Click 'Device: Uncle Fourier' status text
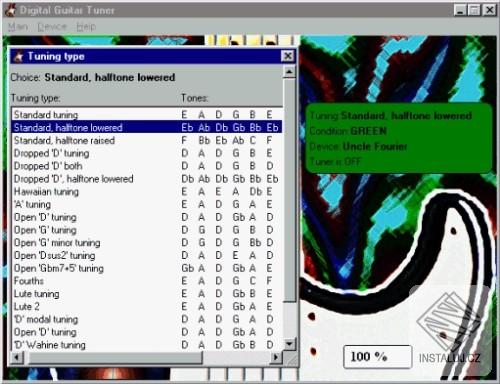The width and height of the screenshot is (500, 385). (358, 146)
